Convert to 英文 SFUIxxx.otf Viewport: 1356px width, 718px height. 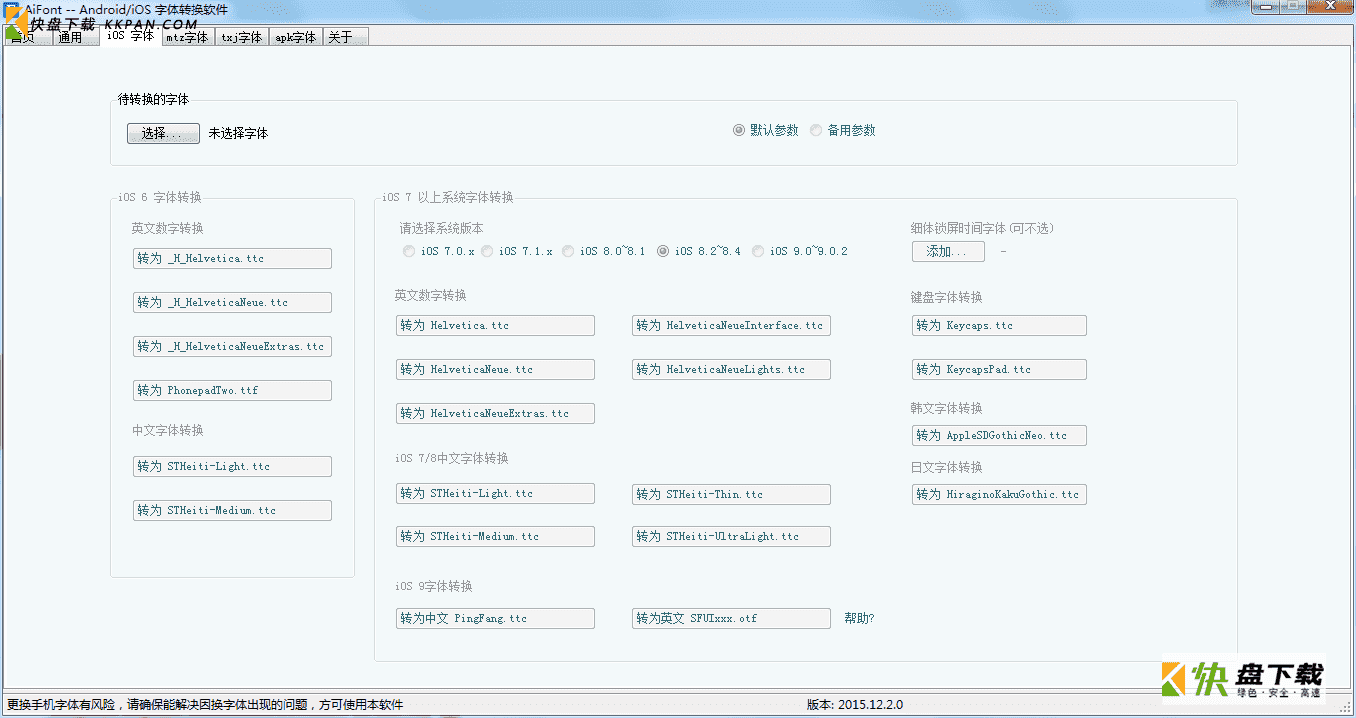pos(731,618)
